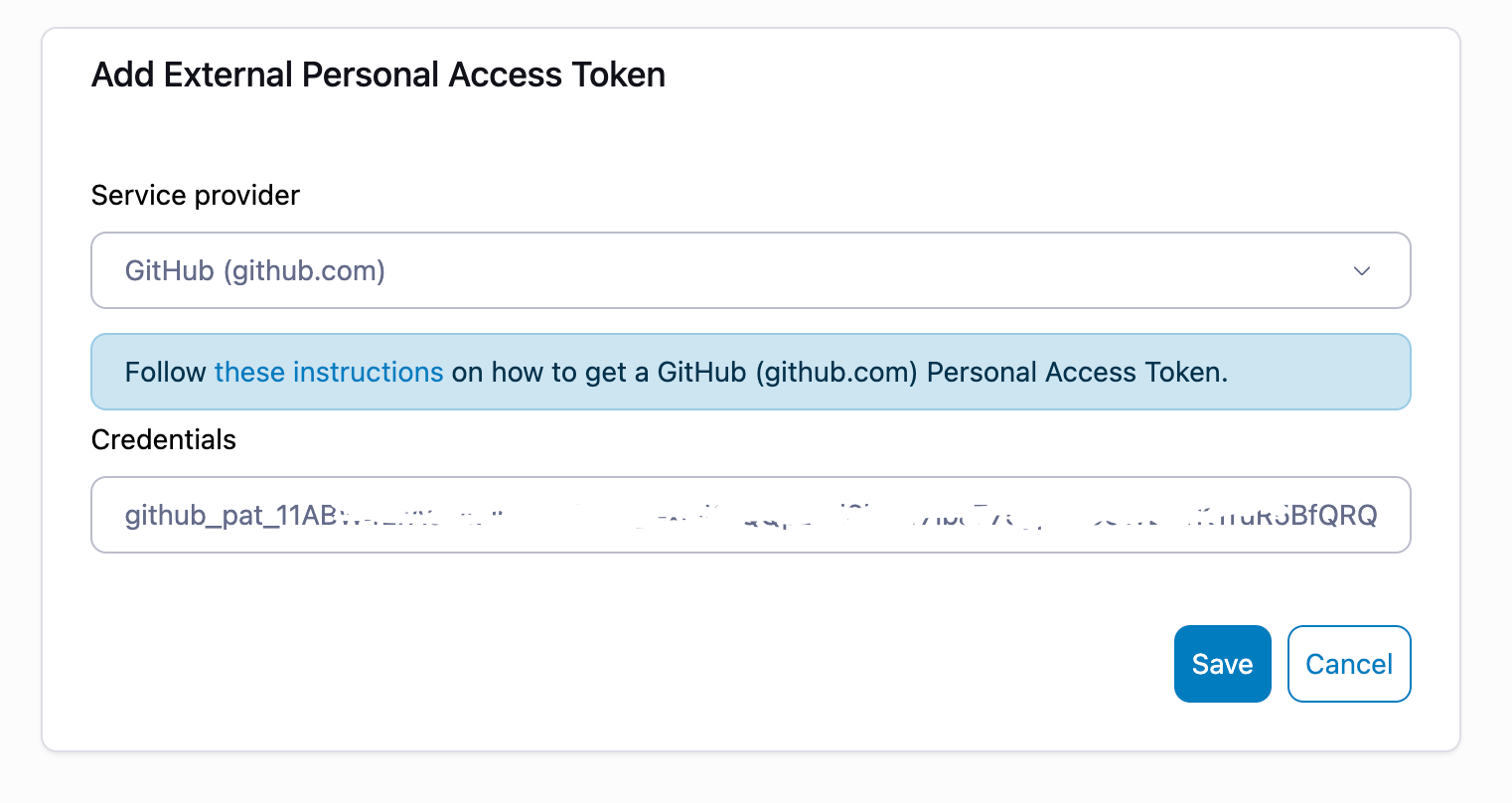Select the "GitHub (github.com)" dropdown value text
This screenshot has width=1512, height=803.
tap(255, 271)
